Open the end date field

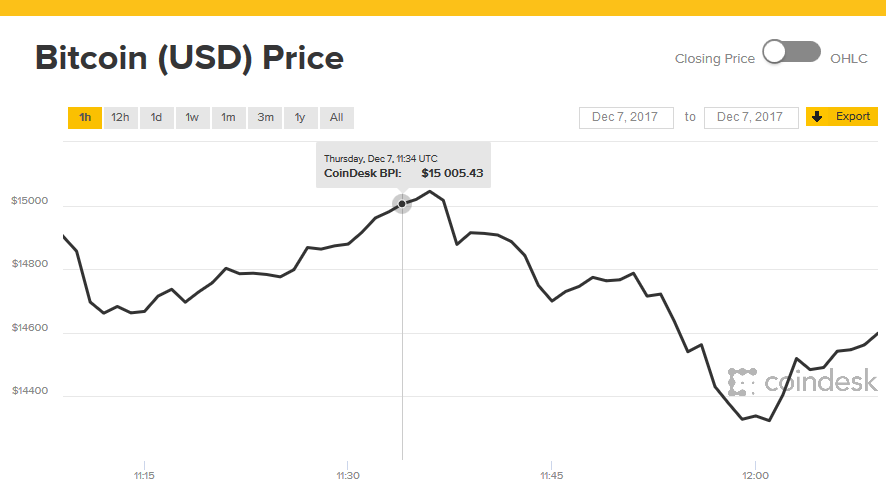point(751,117)
